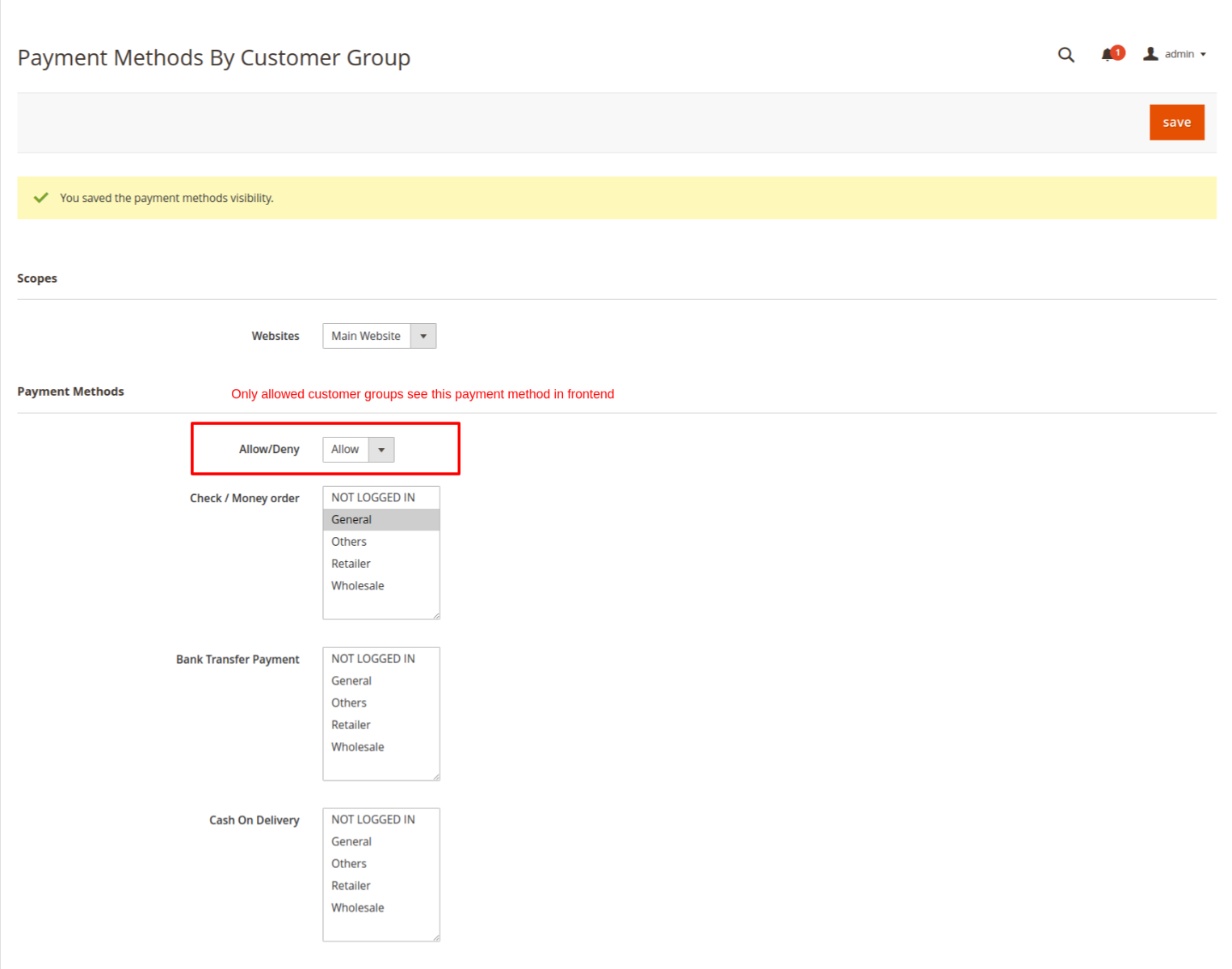The image size is (1232, 969).
Task: Select NOT LOGGED IN for Cash On Delivery
Action: click(x=373, y=820)
